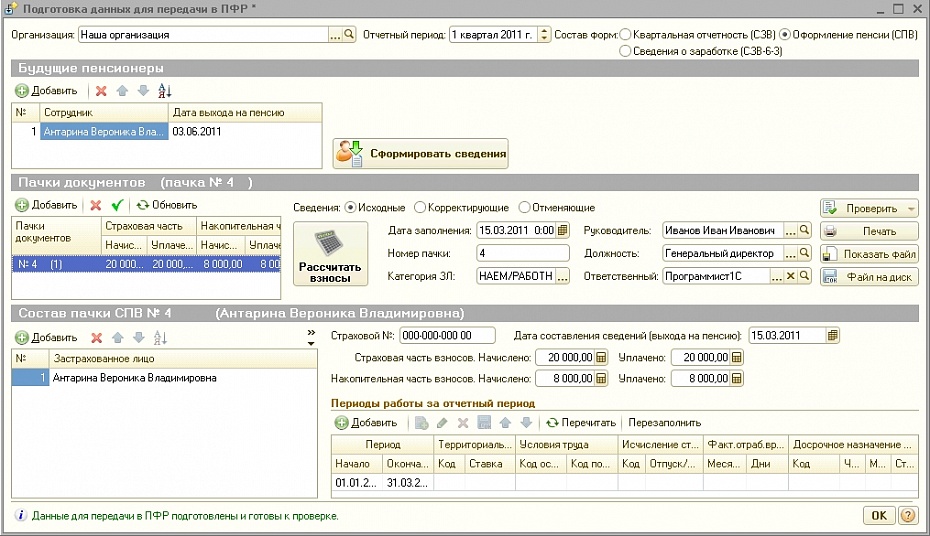Select Квартальная отчетность (СЗВ) radio option
Screen dimensions: 930x536
coord(625,34)
